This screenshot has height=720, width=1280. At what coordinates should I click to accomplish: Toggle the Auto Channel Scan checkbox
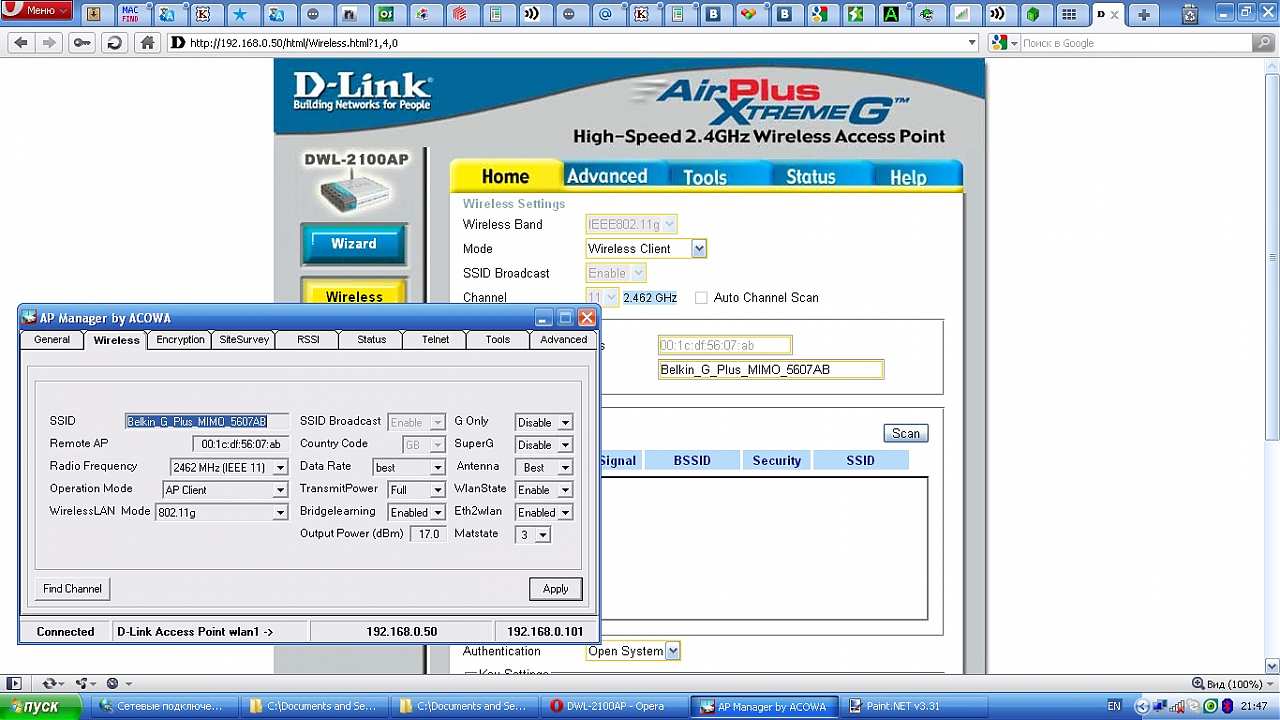tap(701, 298)
